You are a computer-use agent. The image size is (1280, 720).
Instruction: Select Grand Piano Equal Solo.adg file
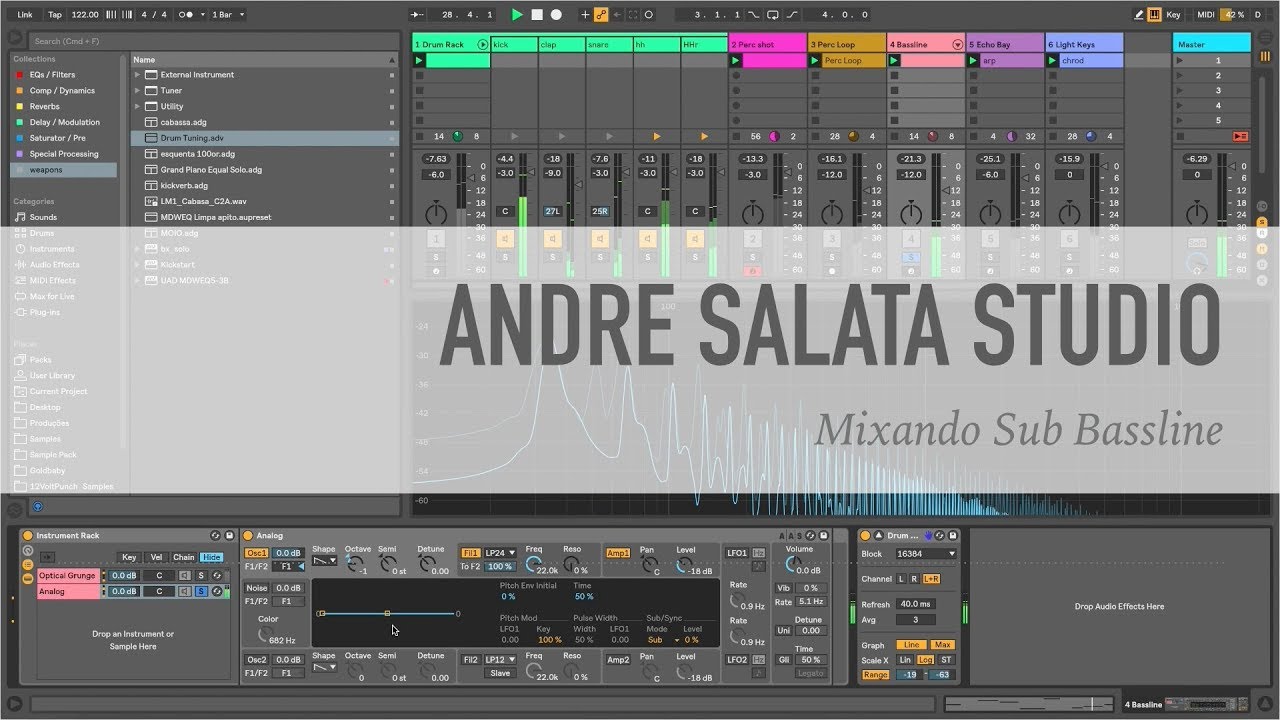(x=210, y=170)
